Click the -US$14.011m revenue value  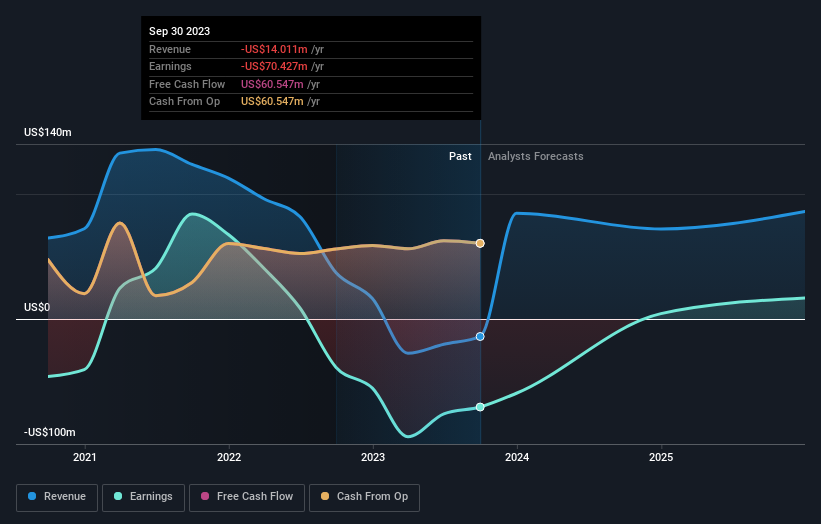coord(274,49)
